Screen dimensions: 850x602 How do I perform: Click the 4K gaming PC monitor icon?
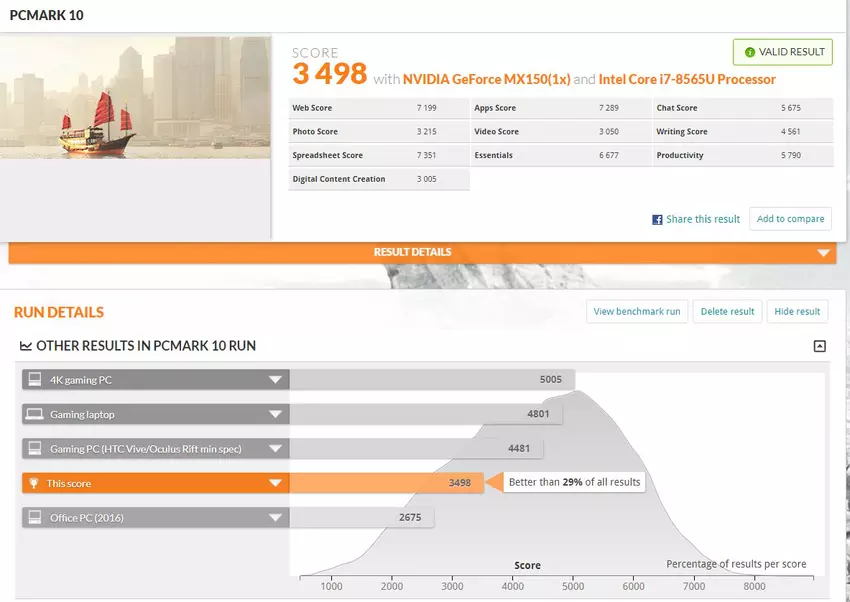[34, 380]
